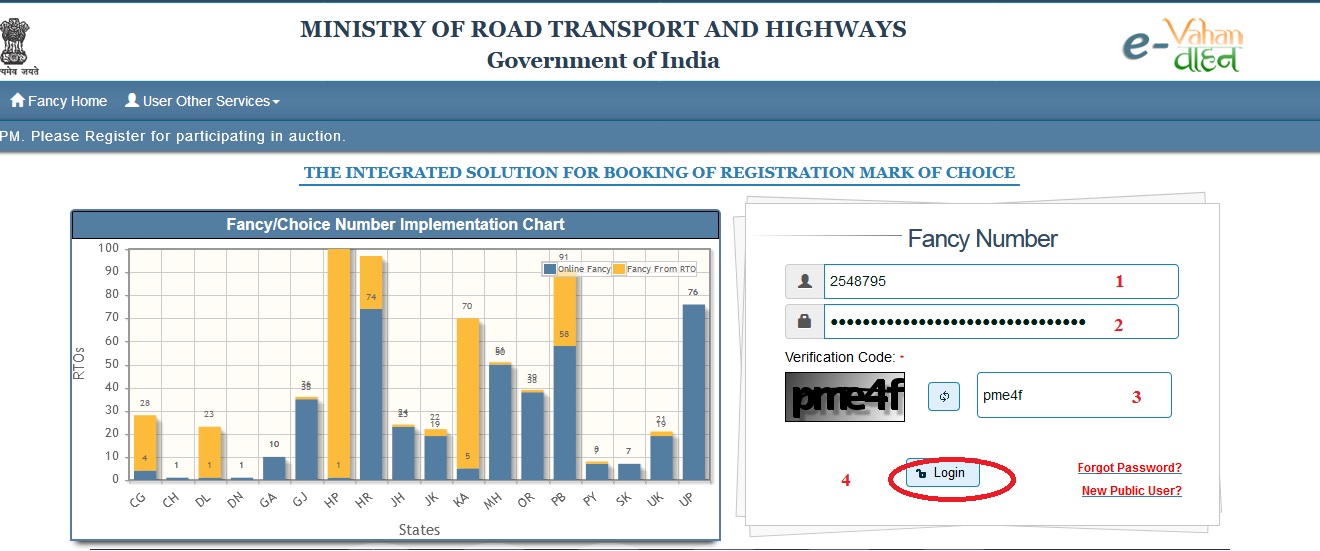
Task: Focus the username field containing 2548795
Action: 1000,282
